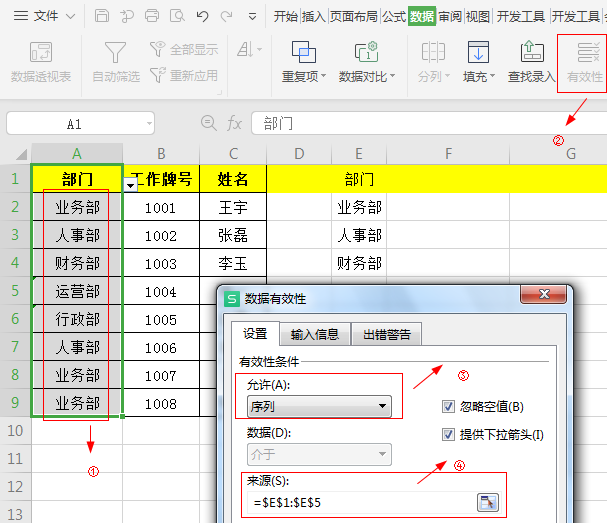Toggle the 忽略空值 checkbox
This screenshot has height=523, width=607.
point(449,407)
